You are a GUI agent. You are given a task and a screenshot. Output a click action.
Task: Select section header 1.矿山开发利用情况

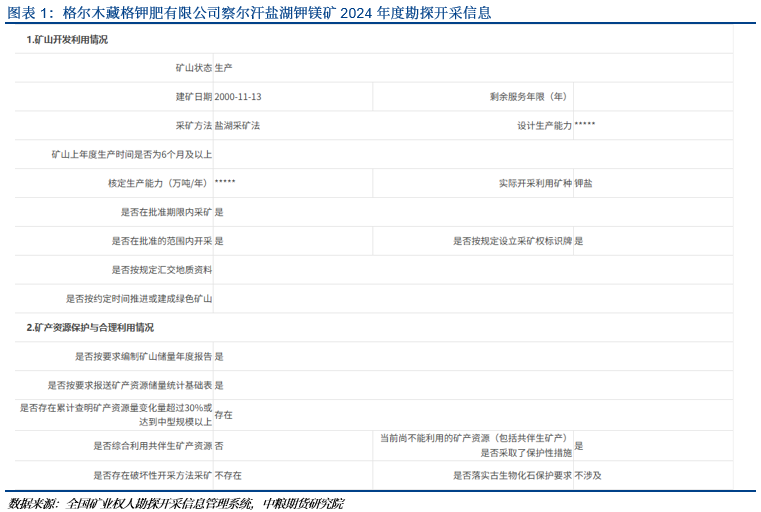[67, 40]
